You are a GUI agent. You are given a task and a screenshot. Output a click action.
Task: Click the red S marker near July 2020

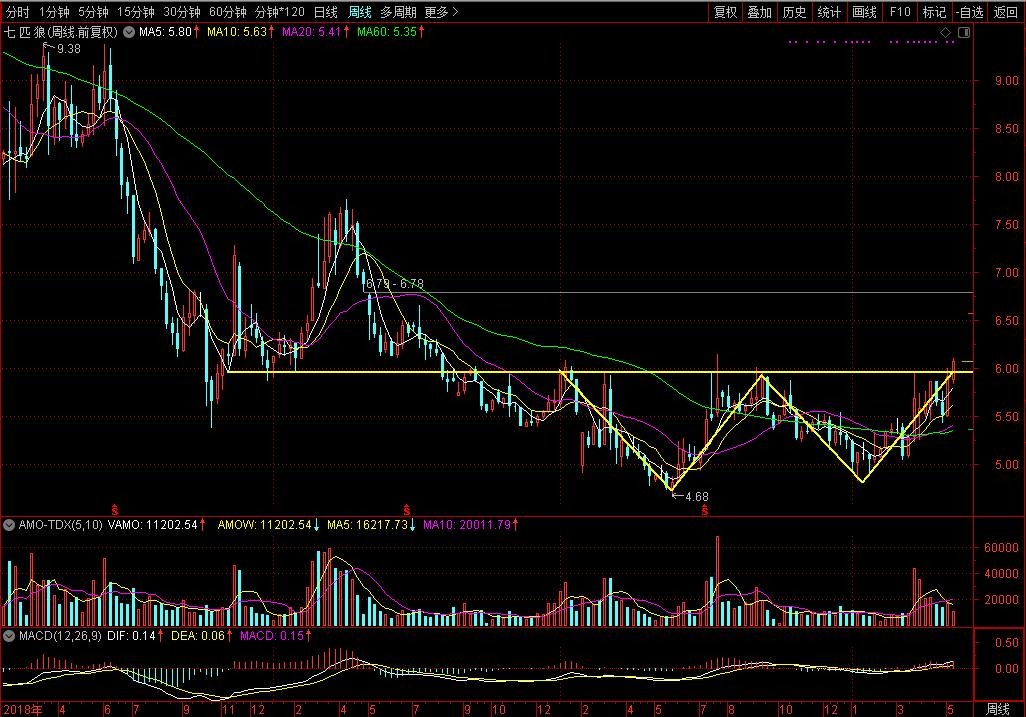click(x=705, y=510)
